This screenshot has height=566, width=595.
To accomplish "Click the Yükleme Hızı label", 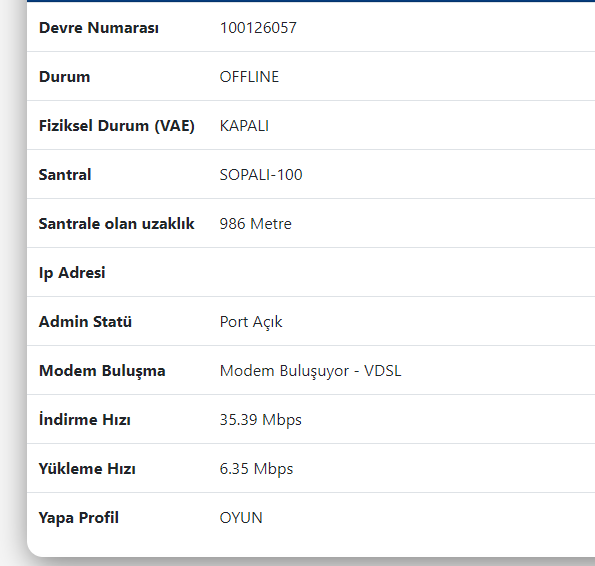I will [x=87, y=469].
